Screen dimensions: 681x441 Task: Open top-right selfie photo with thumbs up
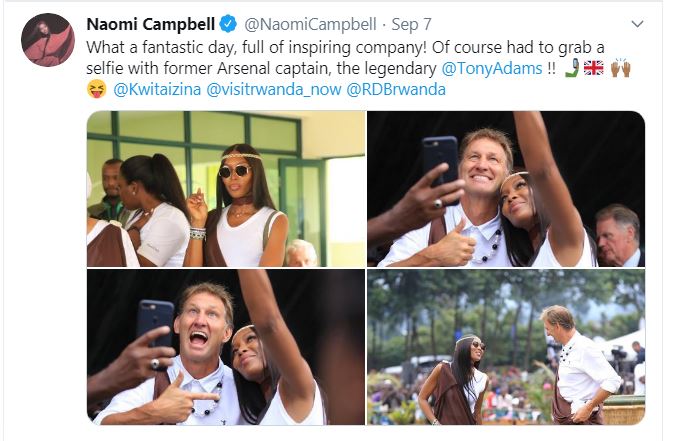tap(506, 188)
